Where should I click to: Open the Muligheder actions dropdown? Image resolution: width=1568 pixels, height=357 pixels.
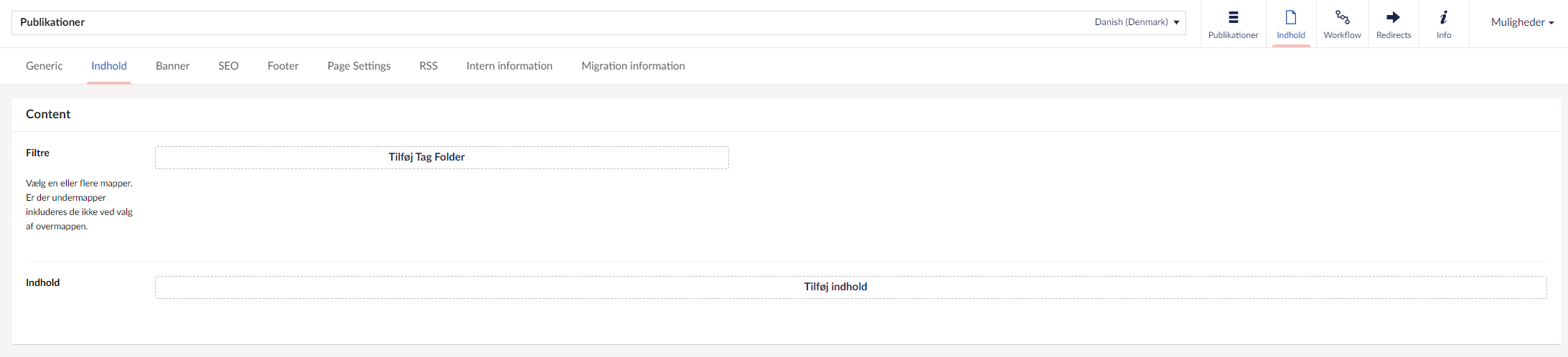pos(1522,22)
